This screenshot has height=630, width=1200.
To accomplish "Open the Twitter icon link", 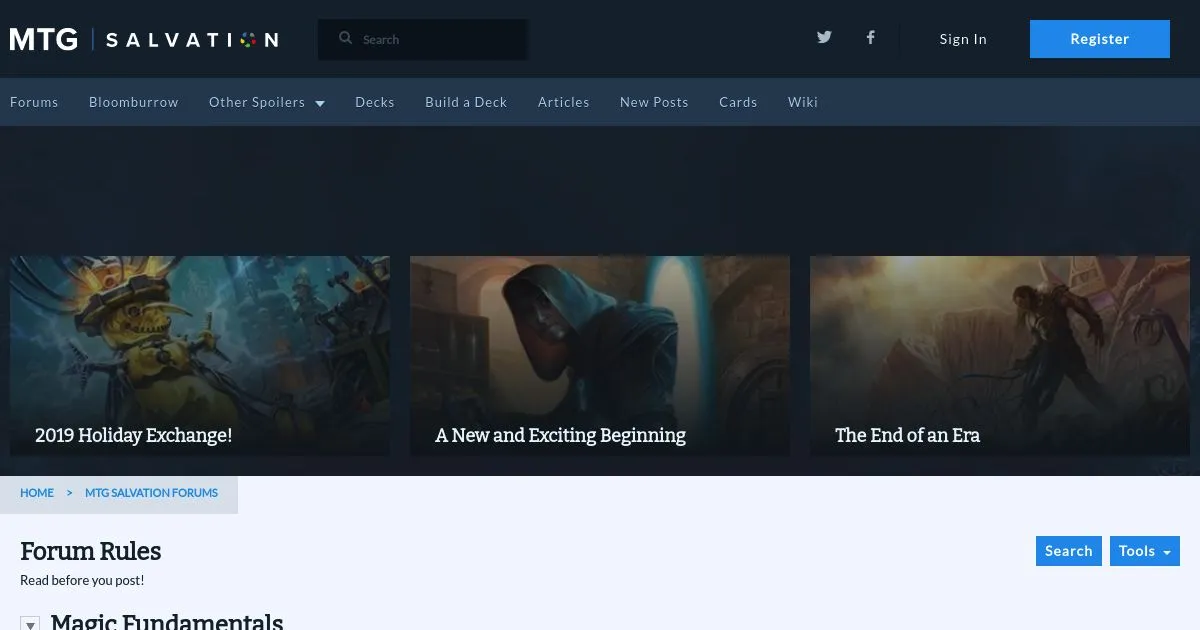I will (824, 38).
